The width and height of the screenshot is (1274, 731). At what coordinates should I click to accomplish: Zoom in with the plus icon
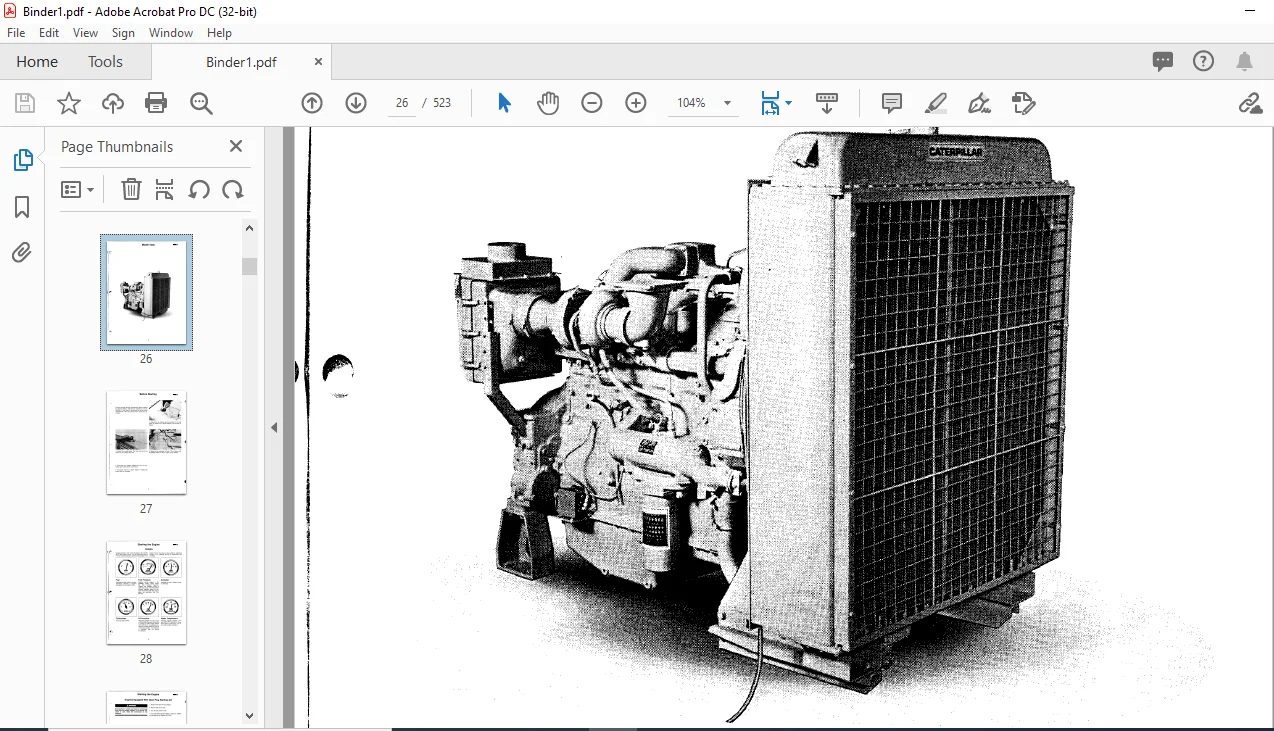click(x=636, y=103)
